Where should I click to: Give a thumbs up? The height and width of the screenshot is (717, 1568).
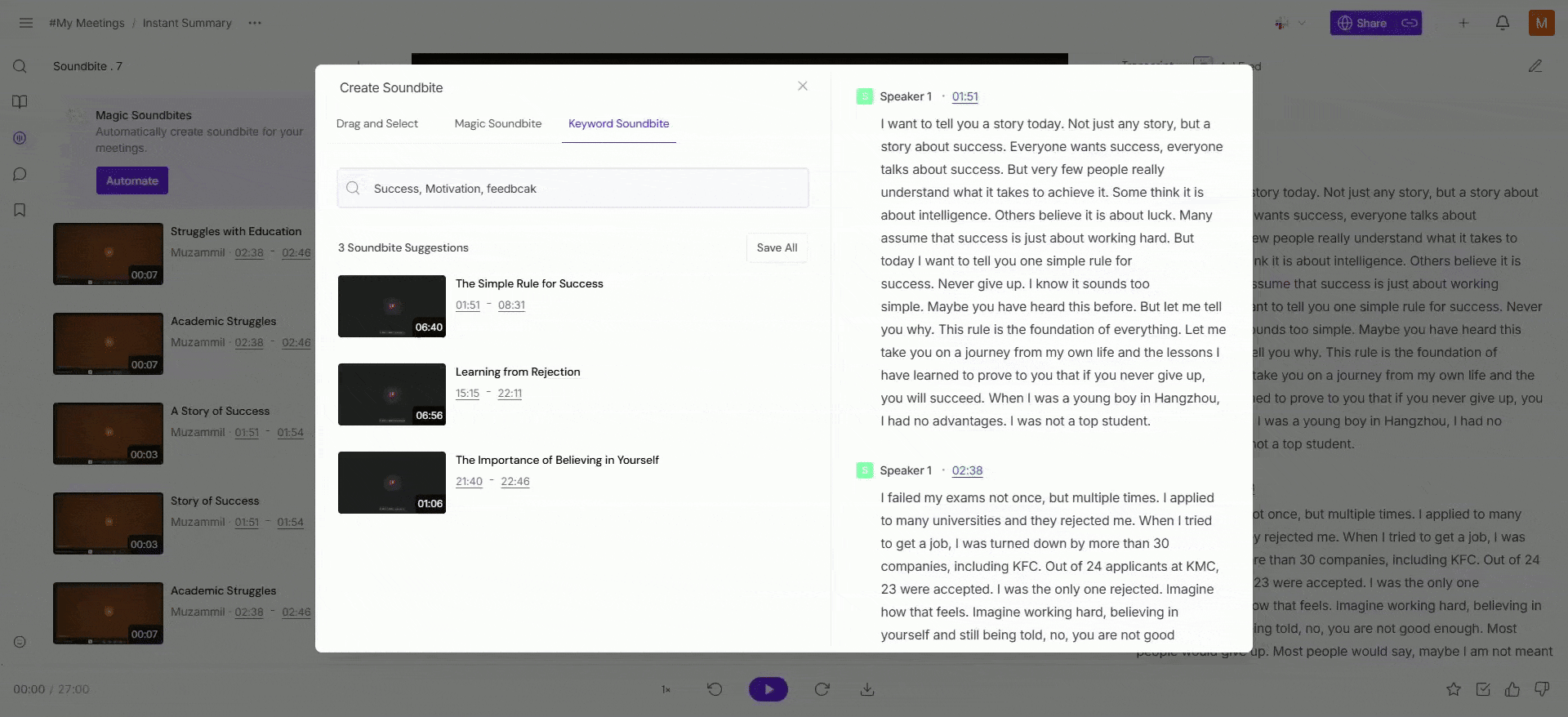tap(1512, 689)
